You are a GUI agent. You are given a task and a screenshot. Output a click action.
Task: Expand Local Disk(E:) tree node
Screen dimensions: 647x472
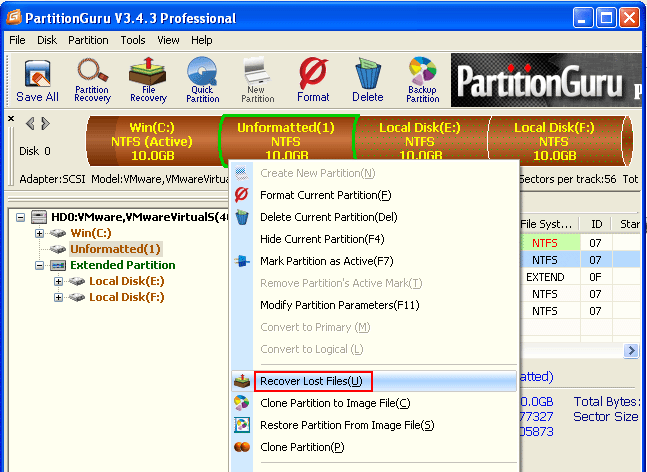[x=58, y=281]
